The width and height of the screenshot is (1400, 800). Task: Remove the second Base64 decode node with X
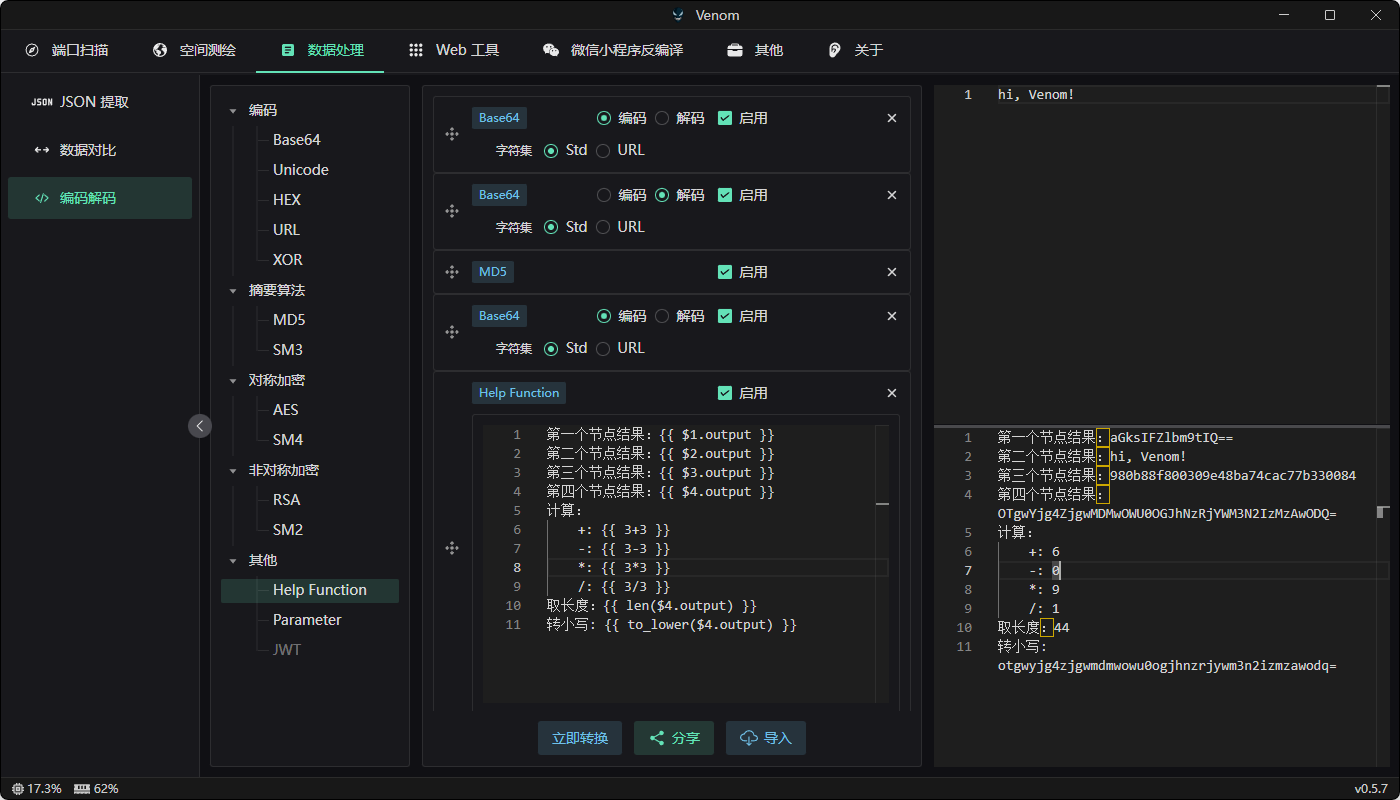[892, 195]
